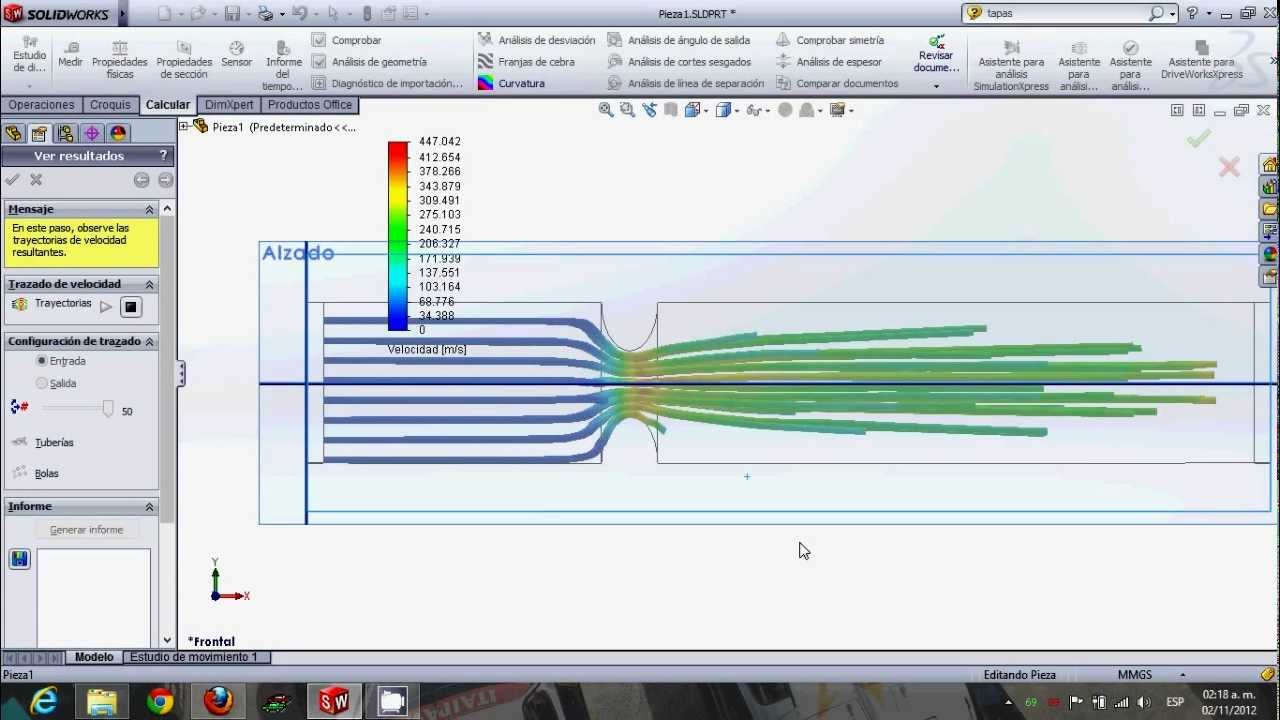
Task: Open Comprobar simetría tool
Action: pyautogui.click(x=830, y=40)
